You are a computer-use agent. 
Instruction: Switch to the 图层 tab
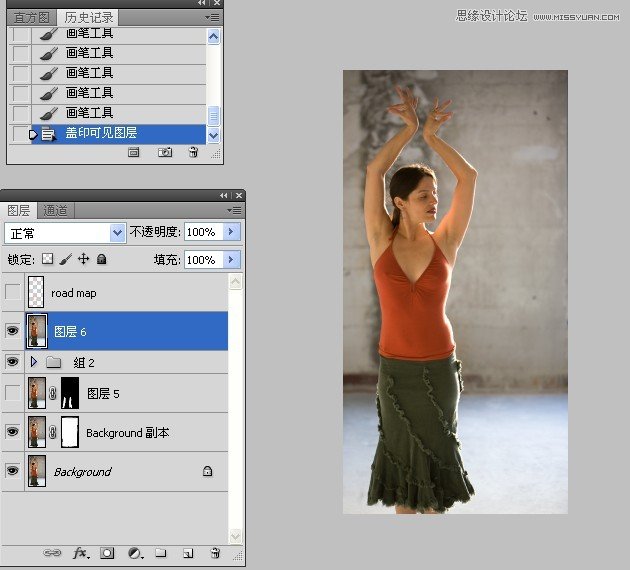(x=18, y=210)
